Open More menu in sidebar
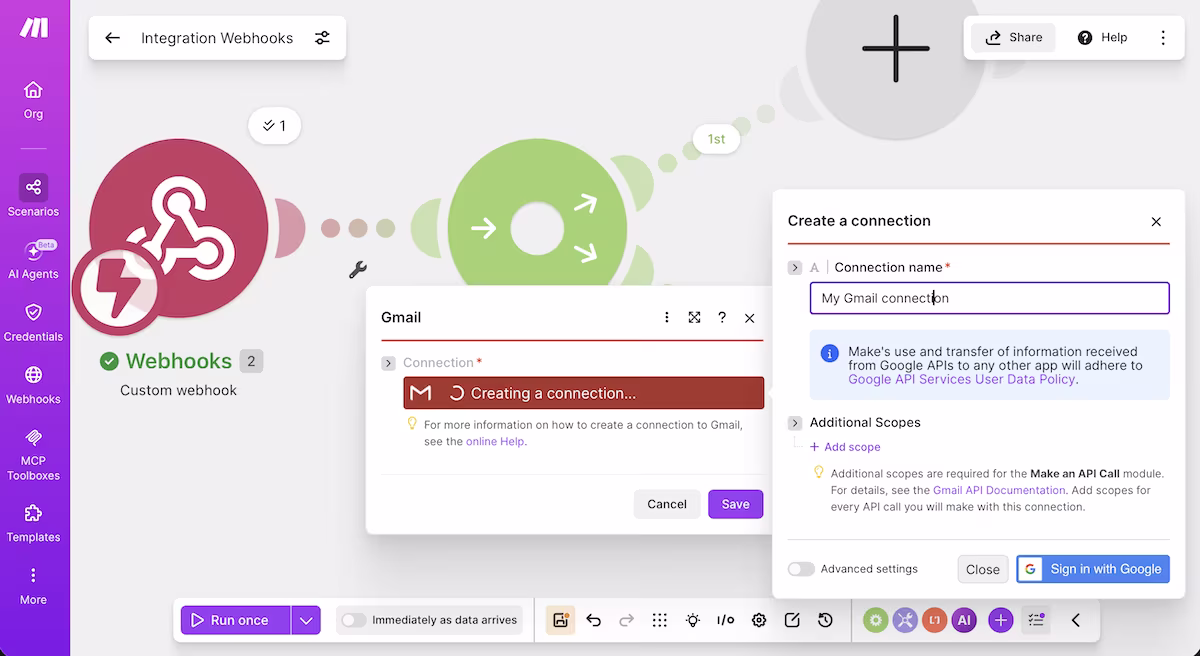 tap(33, 586)
